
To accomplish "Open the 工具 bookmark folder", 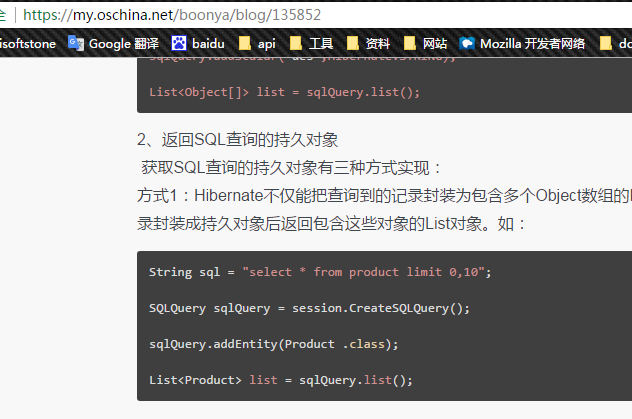I will click(311, 43).
